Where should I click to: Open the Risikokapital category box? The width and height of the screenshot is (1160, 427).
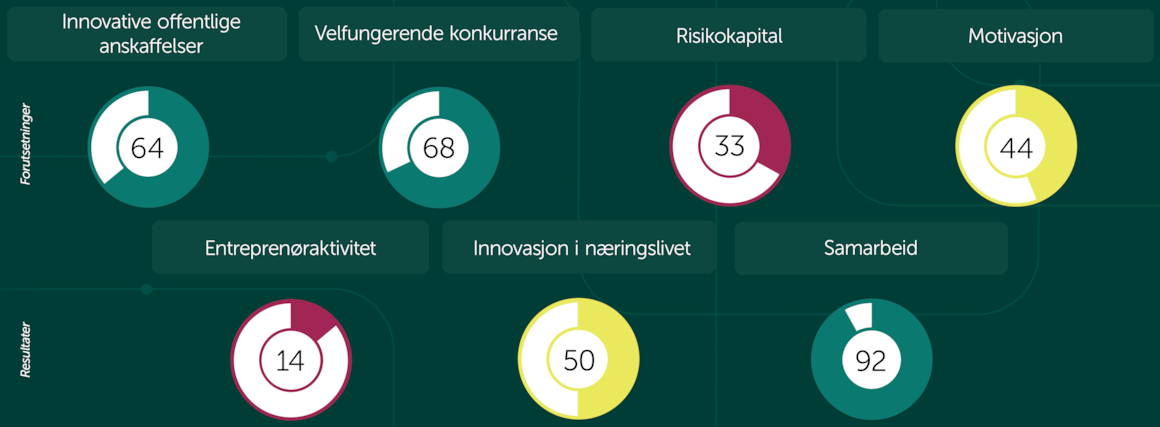[x=729, y=34]
